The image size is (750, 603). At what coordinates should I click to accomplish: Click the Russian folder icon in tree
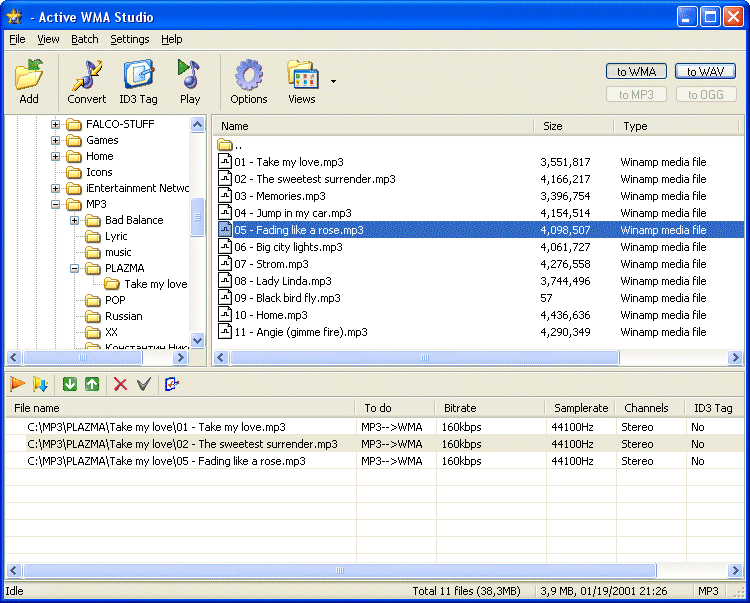click(93, 316)
